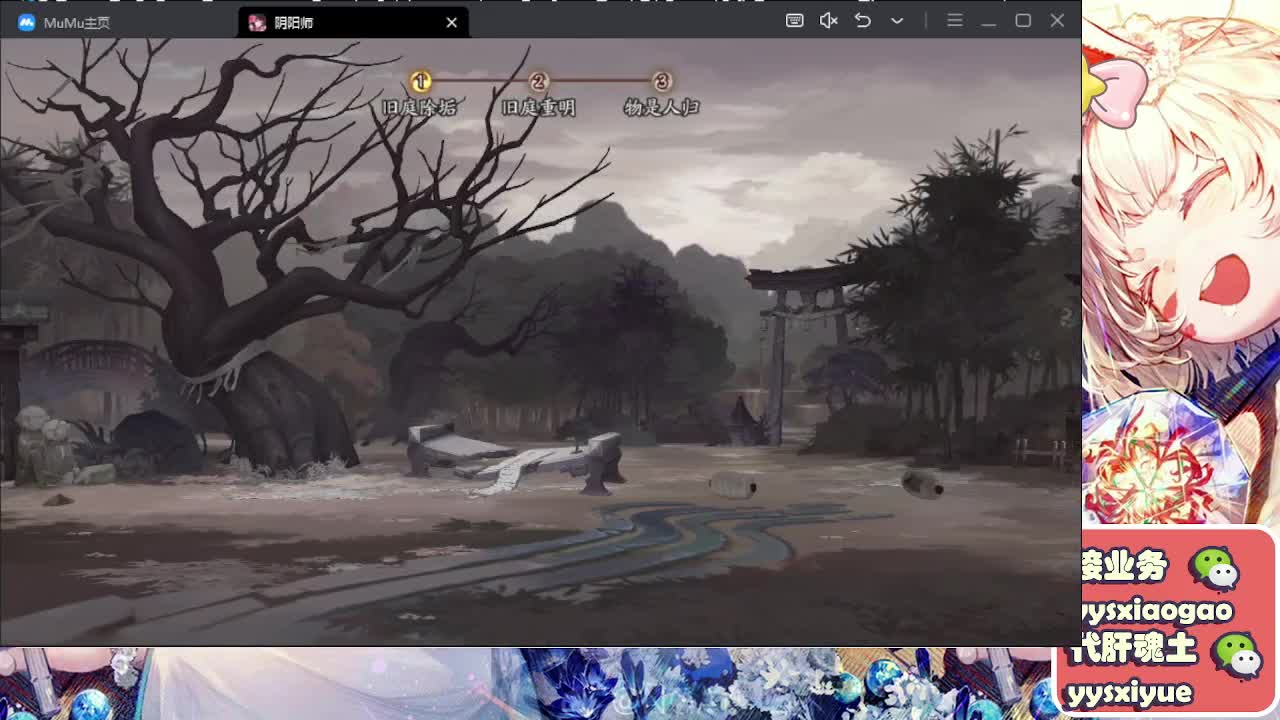Image resolution: width=1280 pixels, height=720 pixels.
Task: Close the 阴阳师 game tab
Action: click(x=451, y=22)
